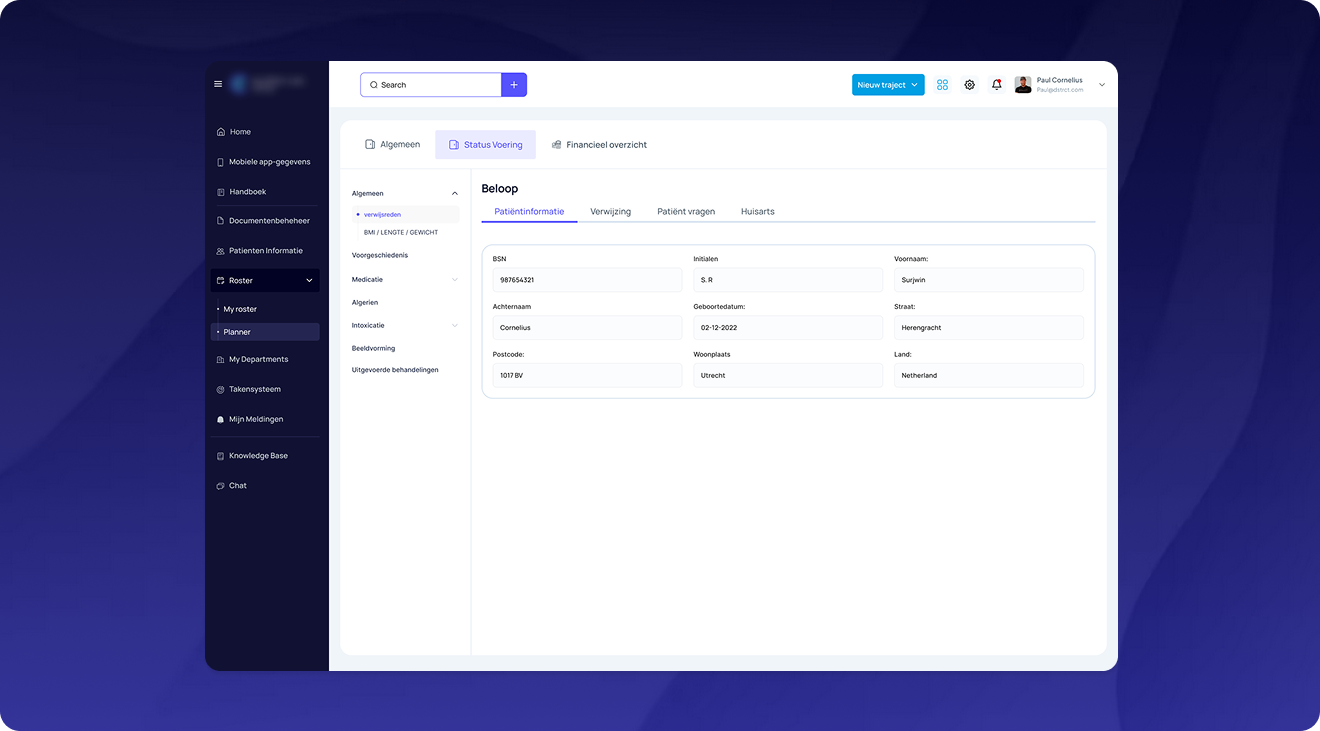Collapse the Algemeen section chevron
Screen dimensions: 1320x731
[455, 194]
